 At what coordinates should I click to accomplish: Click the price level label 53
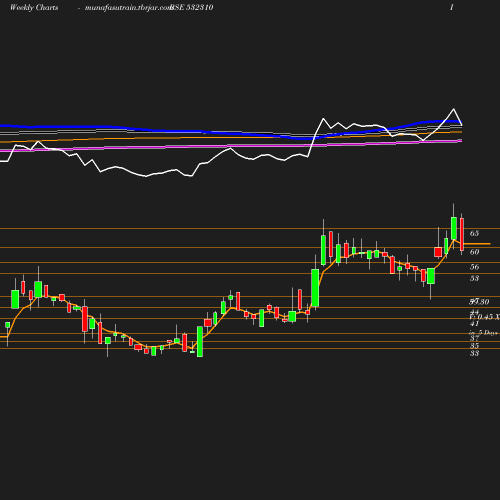(474, 278)
